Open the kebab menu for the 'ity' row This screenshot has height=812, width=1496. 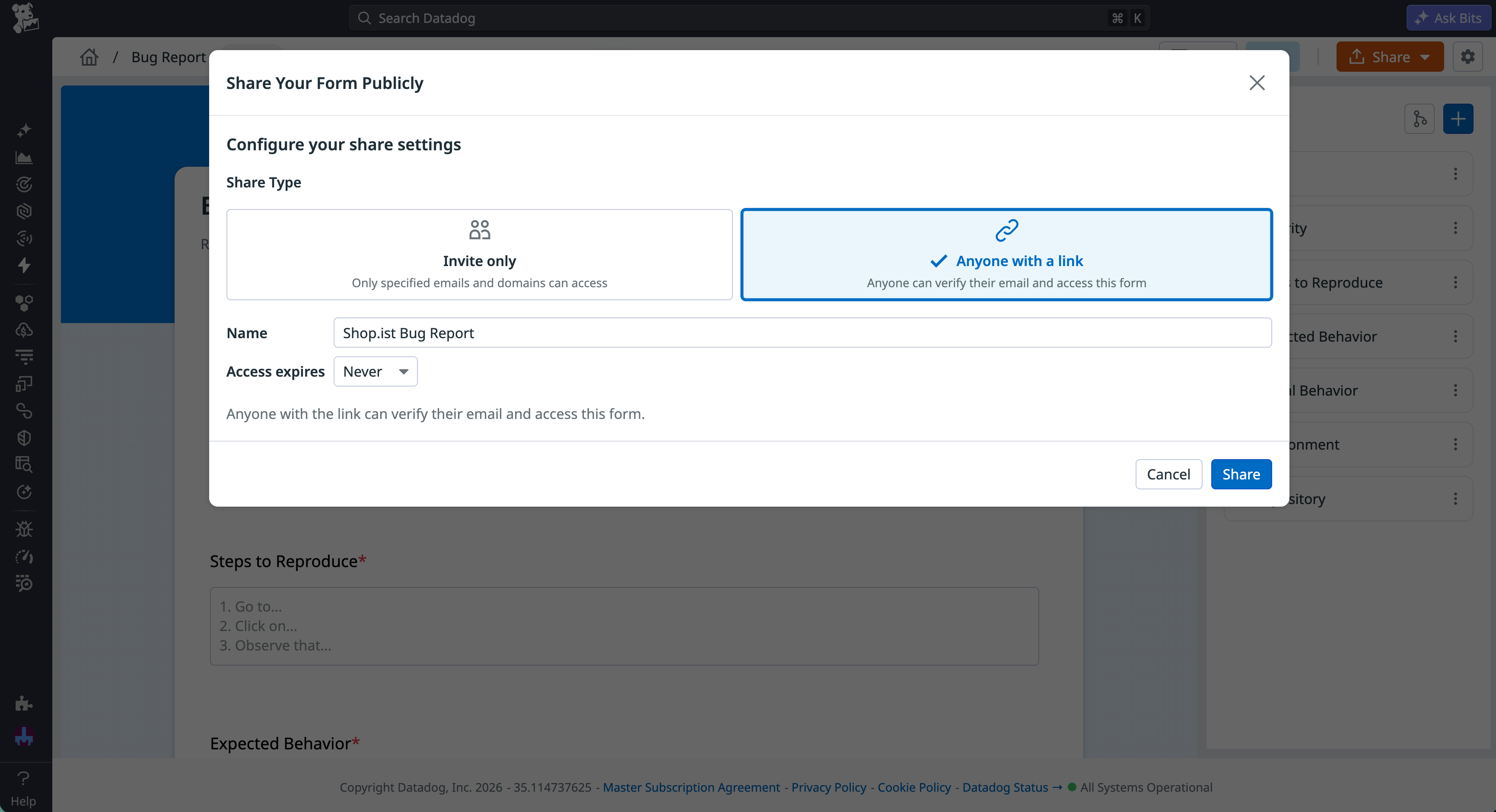(1455, 228)
